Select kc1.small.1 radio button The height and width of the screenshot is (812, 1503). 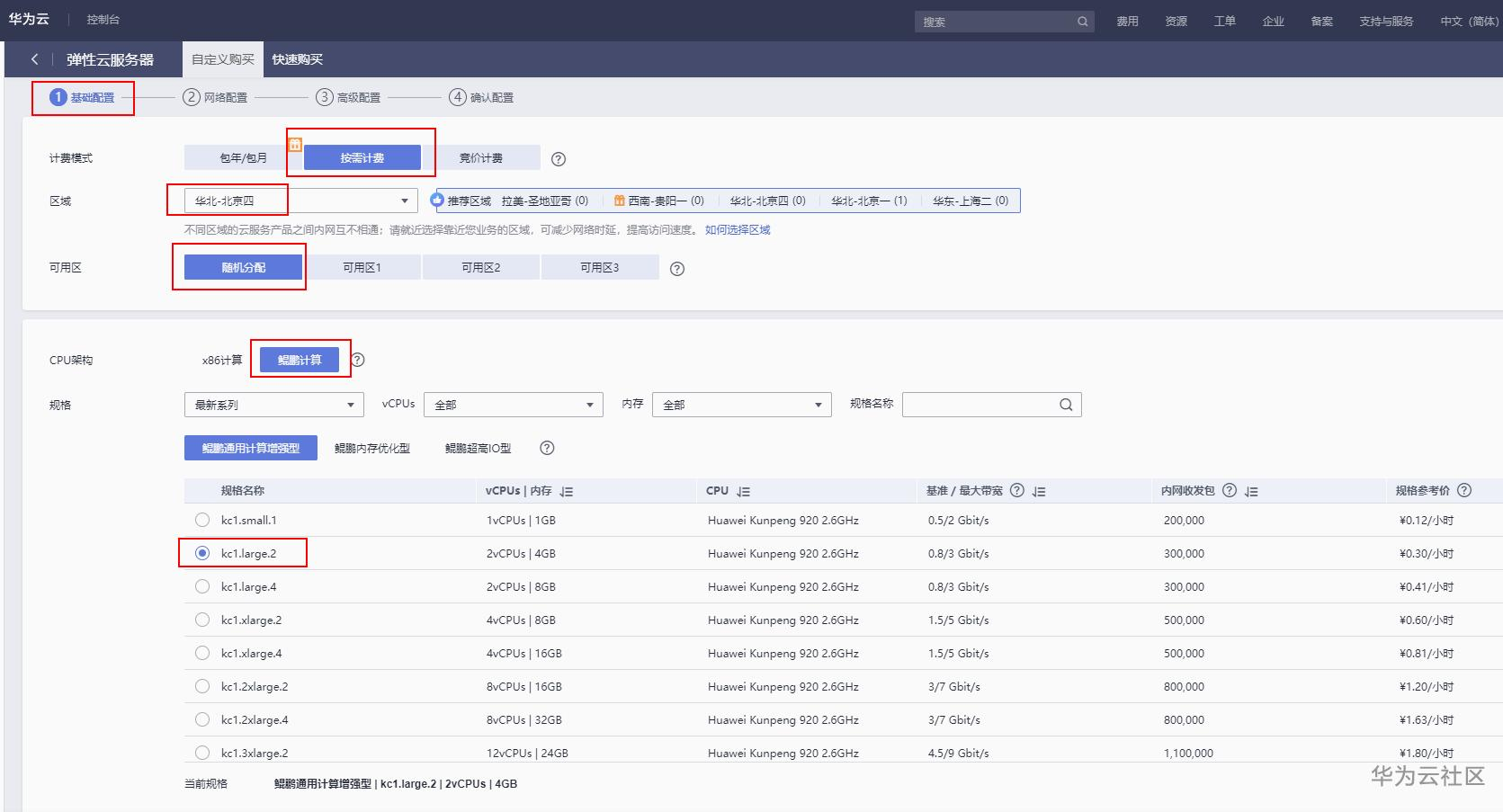[x=202, y=520]
